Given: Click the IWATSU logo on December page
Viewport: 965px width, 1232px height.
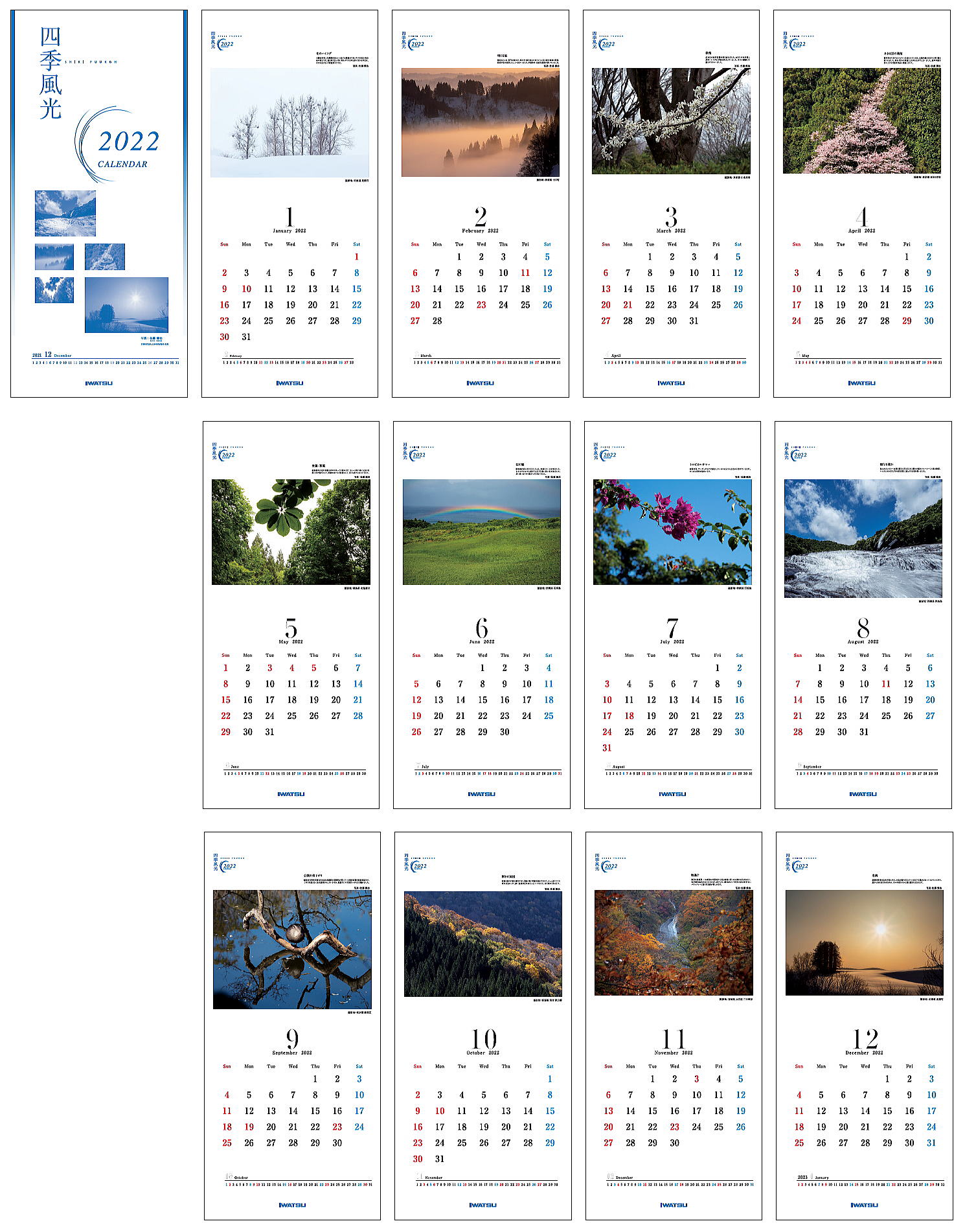Looking at the screenshot, I should 865,1205.
